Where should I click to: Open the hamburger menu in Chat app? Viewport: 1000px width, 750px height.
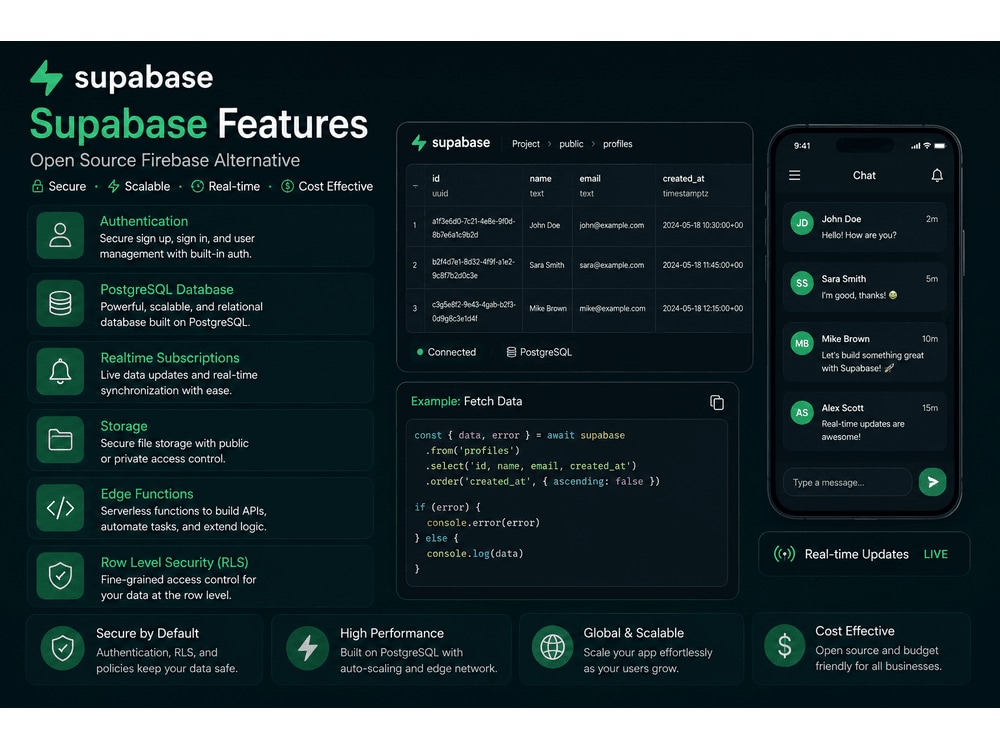click(795, 175)
